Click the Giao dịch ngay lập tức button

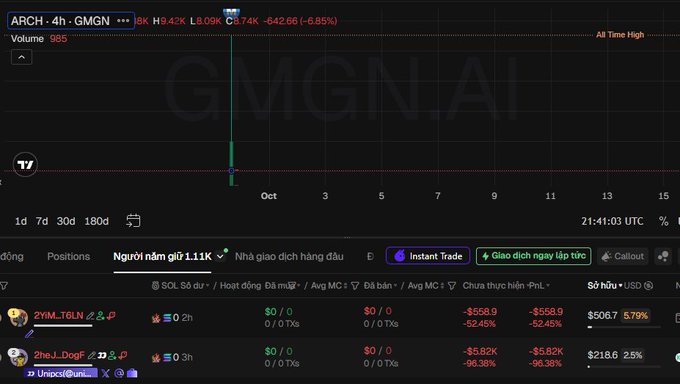(x=533, y=256)
